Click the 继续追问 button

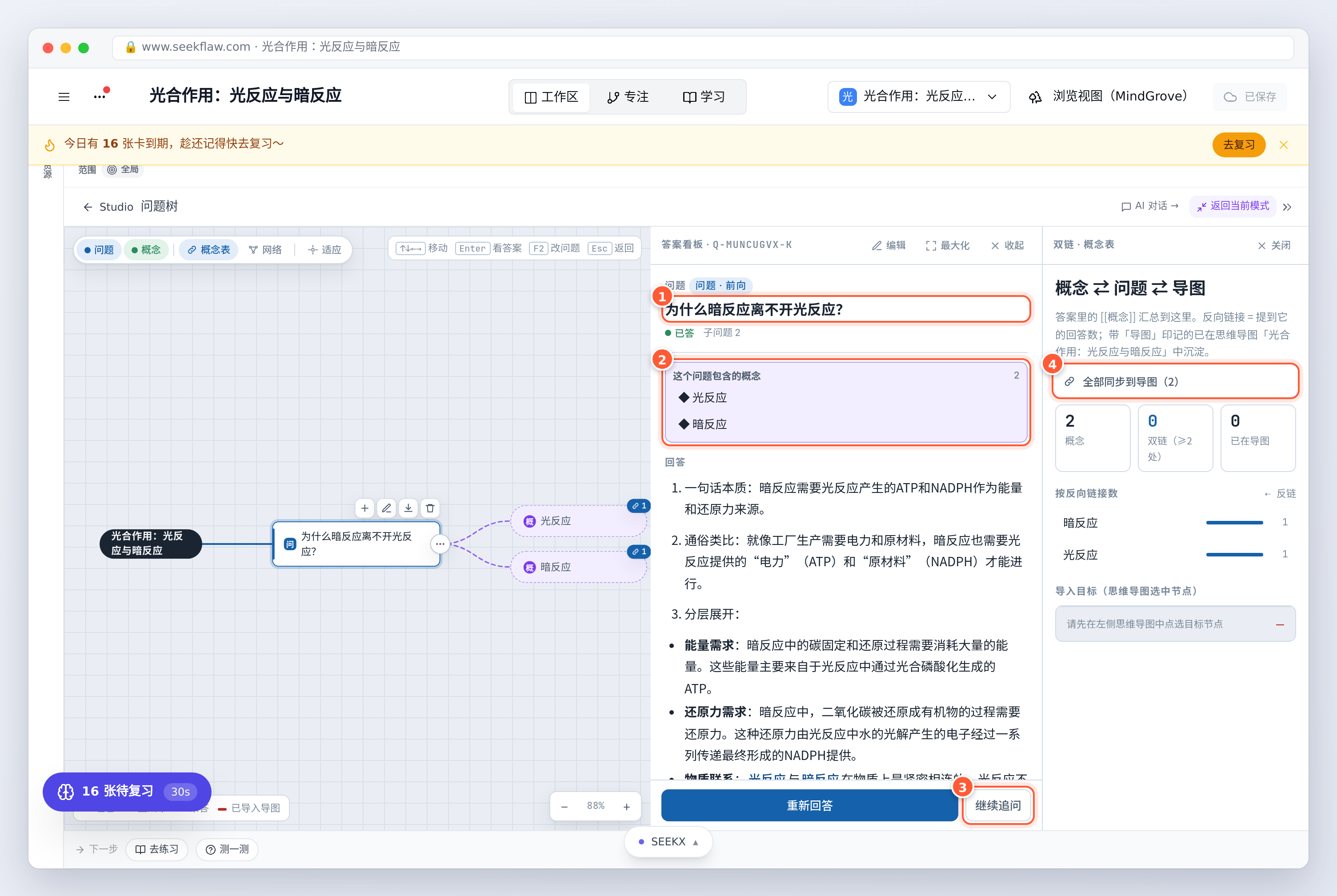[x=997, y=806]
